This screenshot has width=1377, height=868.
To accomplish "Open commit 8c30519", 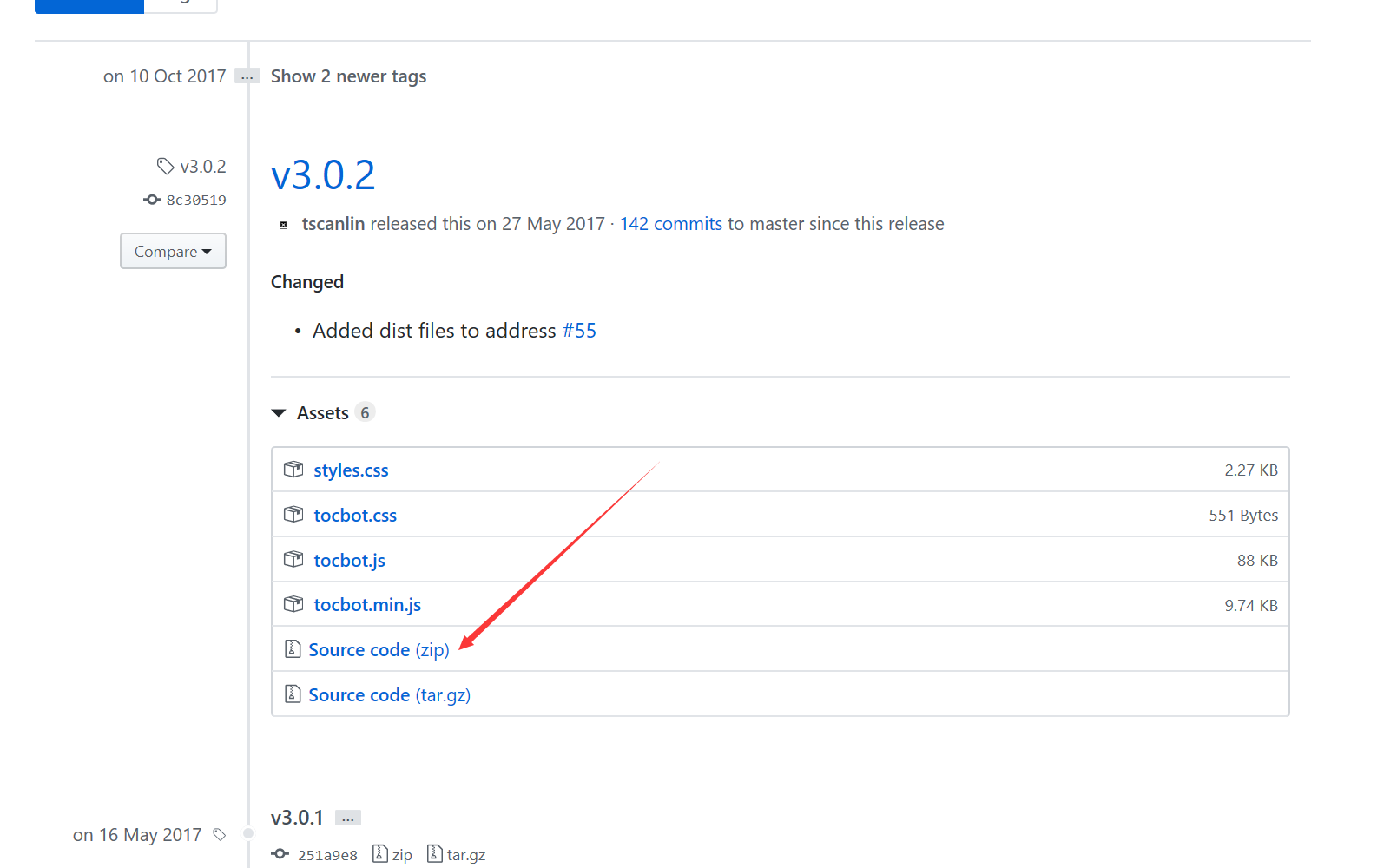I will pos(196,200).
